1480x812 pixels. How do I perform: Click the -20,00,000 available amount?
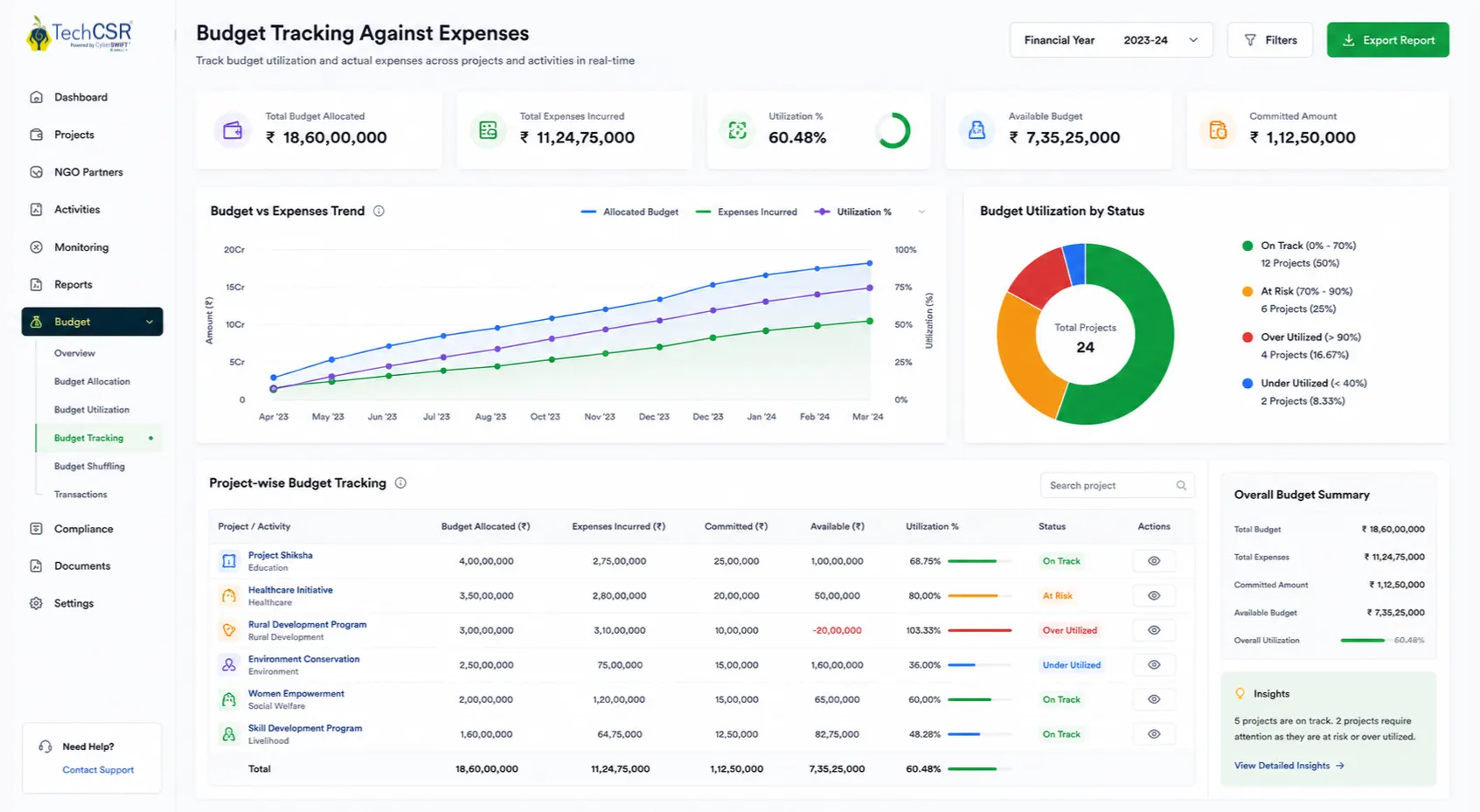[837, 630]
